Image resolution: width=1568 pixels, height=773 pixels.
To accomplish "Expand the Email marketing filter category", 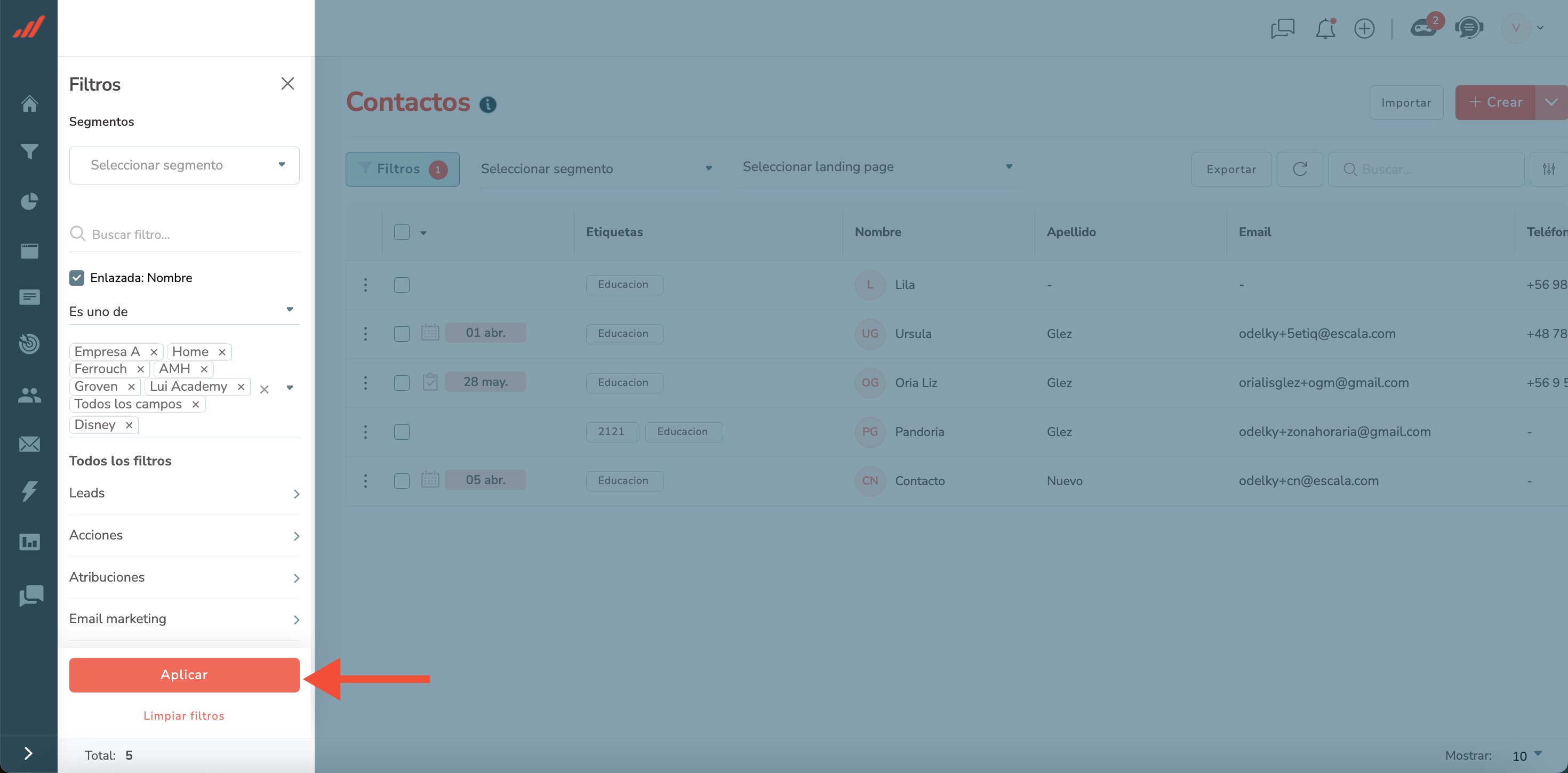I will click(x=185, y=618).
